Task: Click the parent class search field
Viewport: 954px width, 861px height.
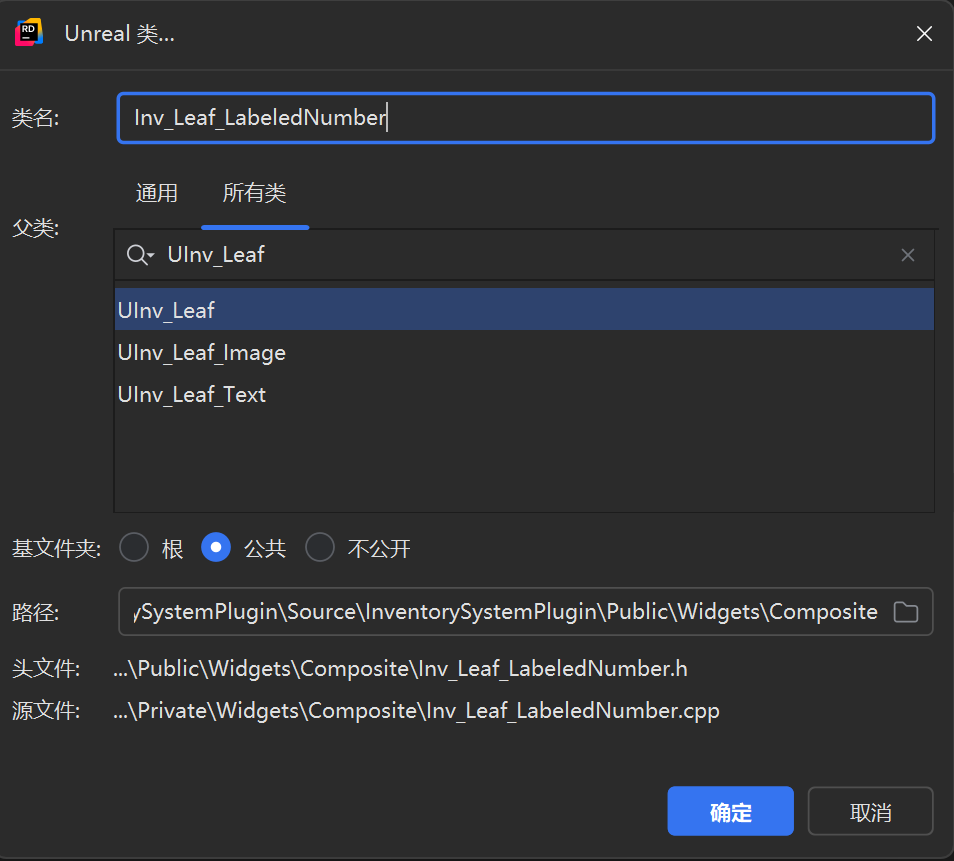Action: [x=524, y=254]
